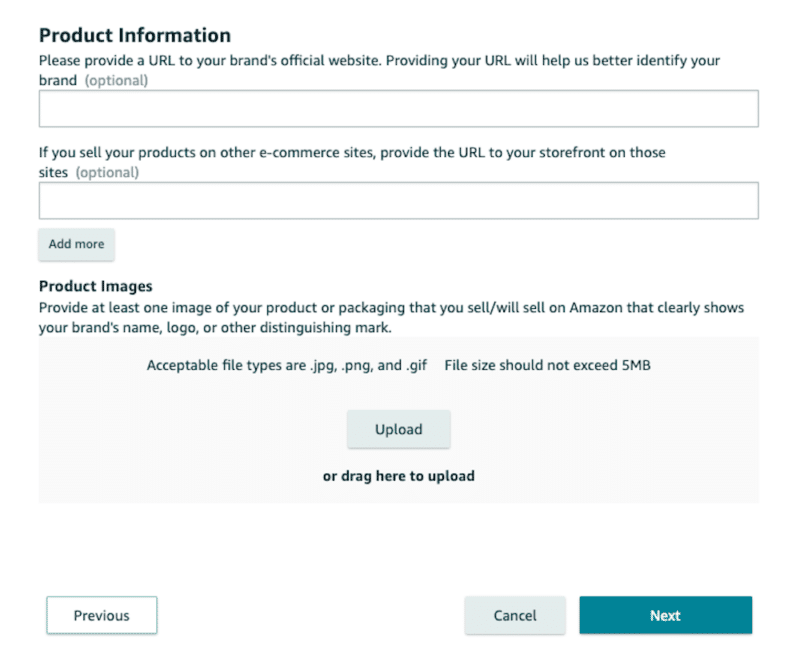Click the Previous button
The image size is (800, 666).
[101, 615]
